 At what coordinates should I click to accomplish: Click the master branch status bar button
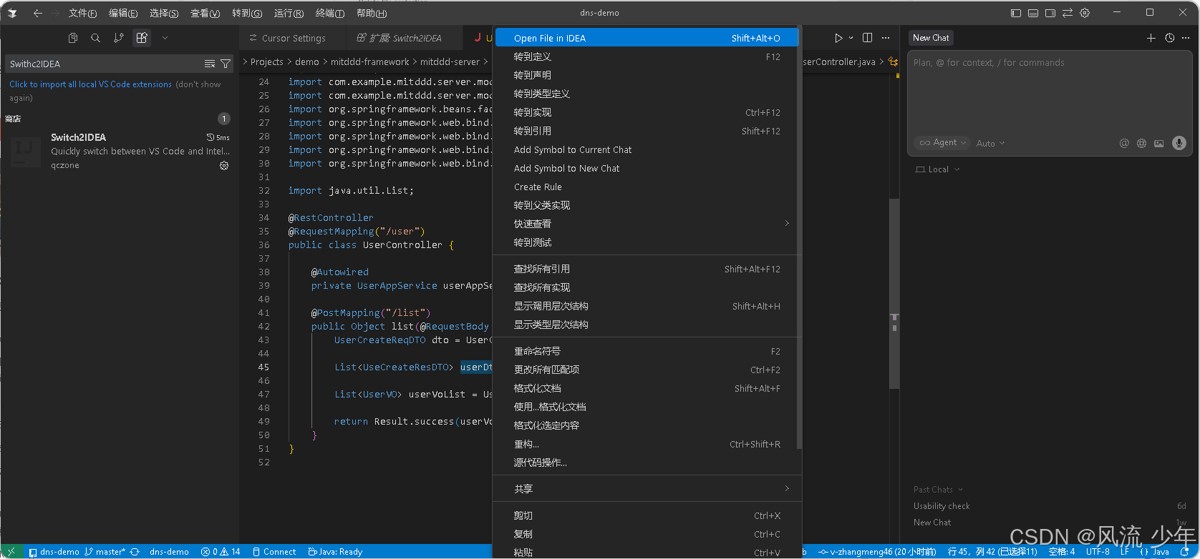[104, 551]
